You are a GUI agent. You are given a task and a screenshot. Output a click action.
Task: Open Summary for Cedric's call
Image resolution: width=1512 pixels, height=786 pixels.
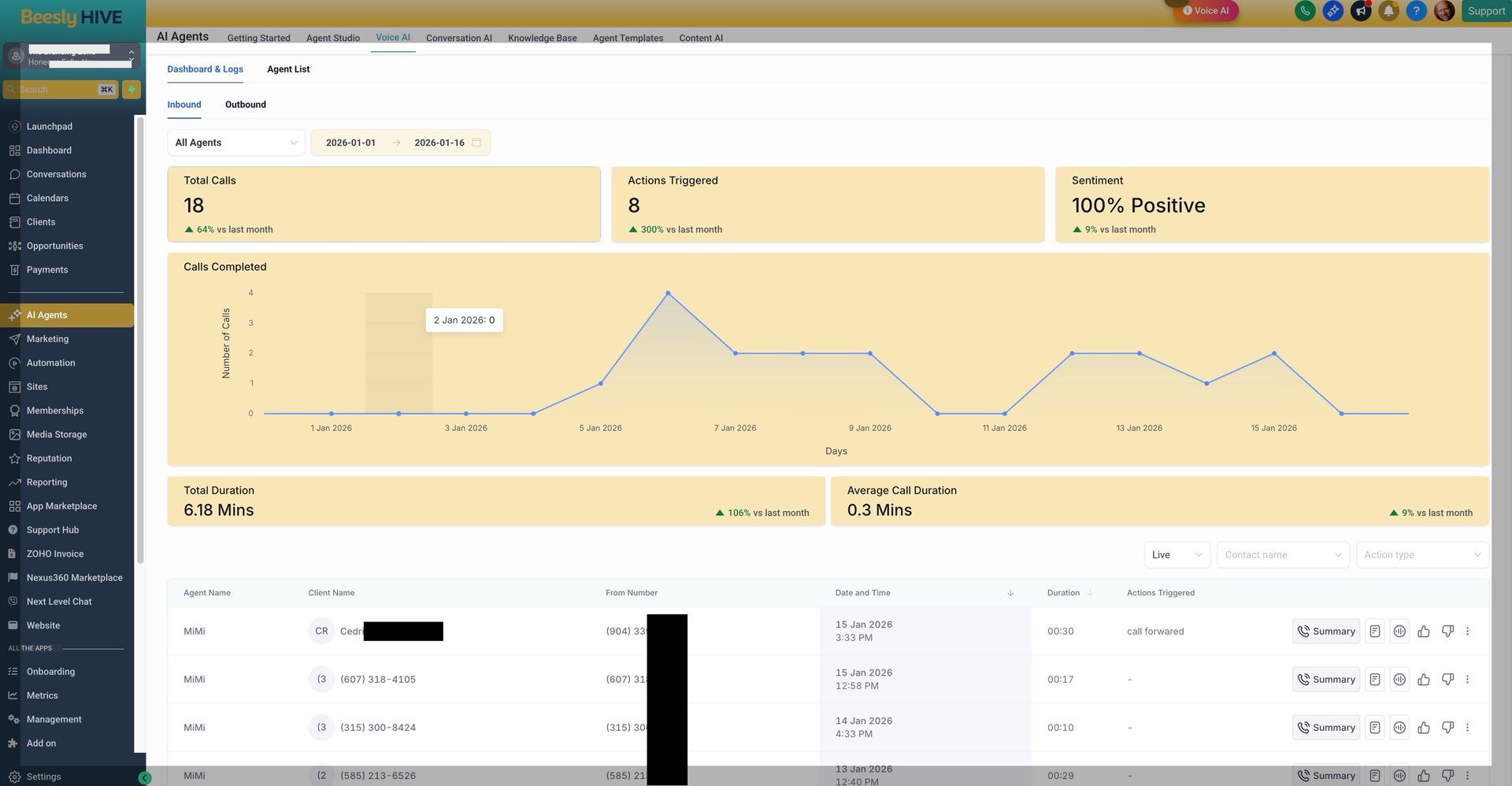1326,632
